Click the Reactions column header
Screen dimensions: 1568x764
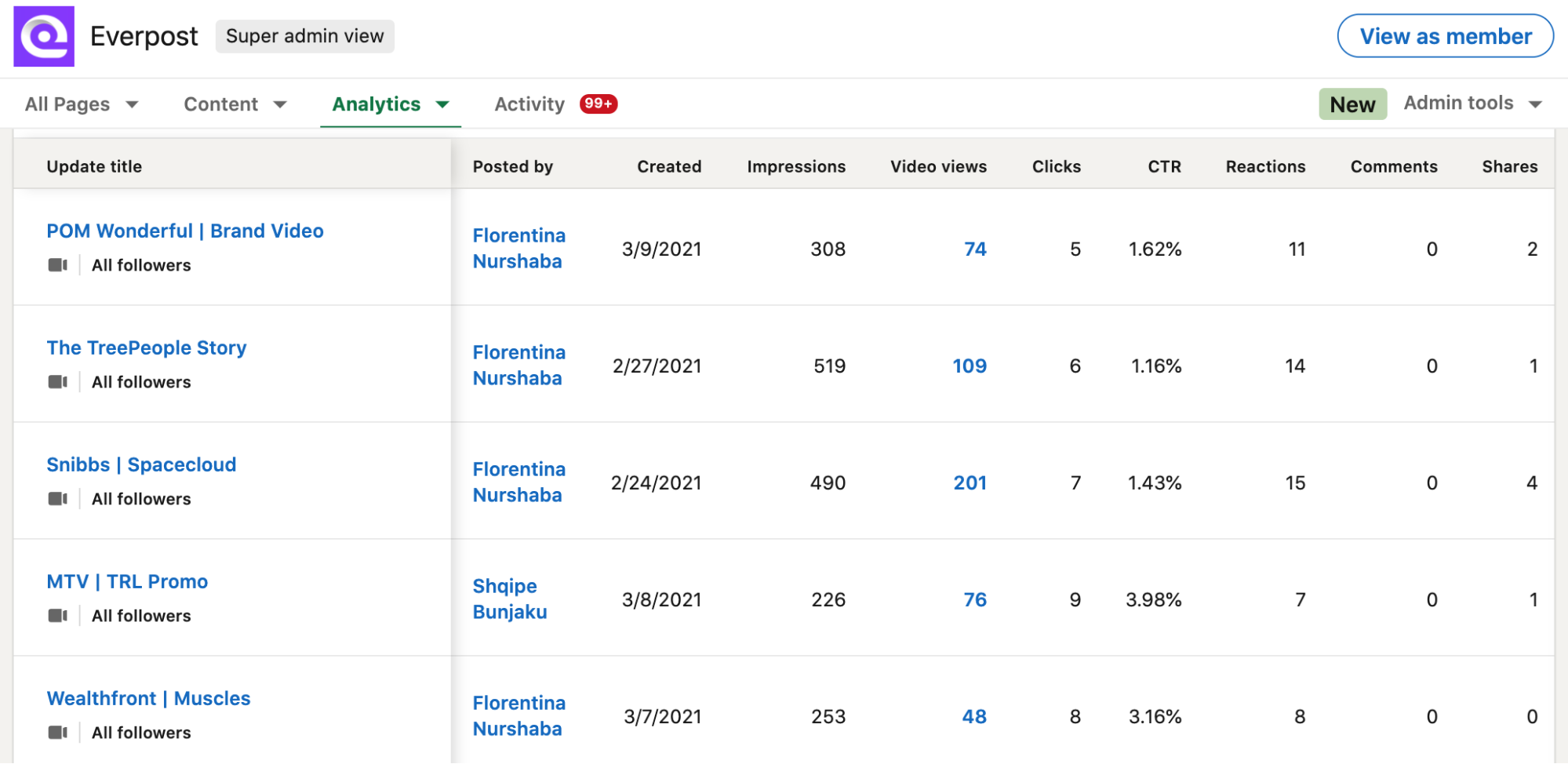click(1265, 166)
